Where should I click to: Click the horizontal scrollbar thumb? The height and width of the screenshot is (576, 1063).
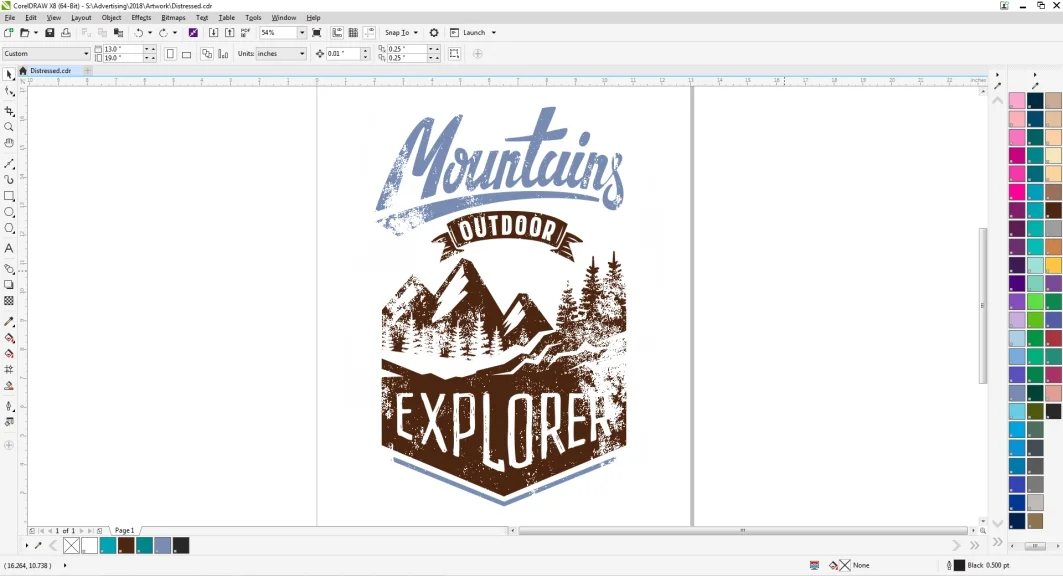tap(742, 531)
